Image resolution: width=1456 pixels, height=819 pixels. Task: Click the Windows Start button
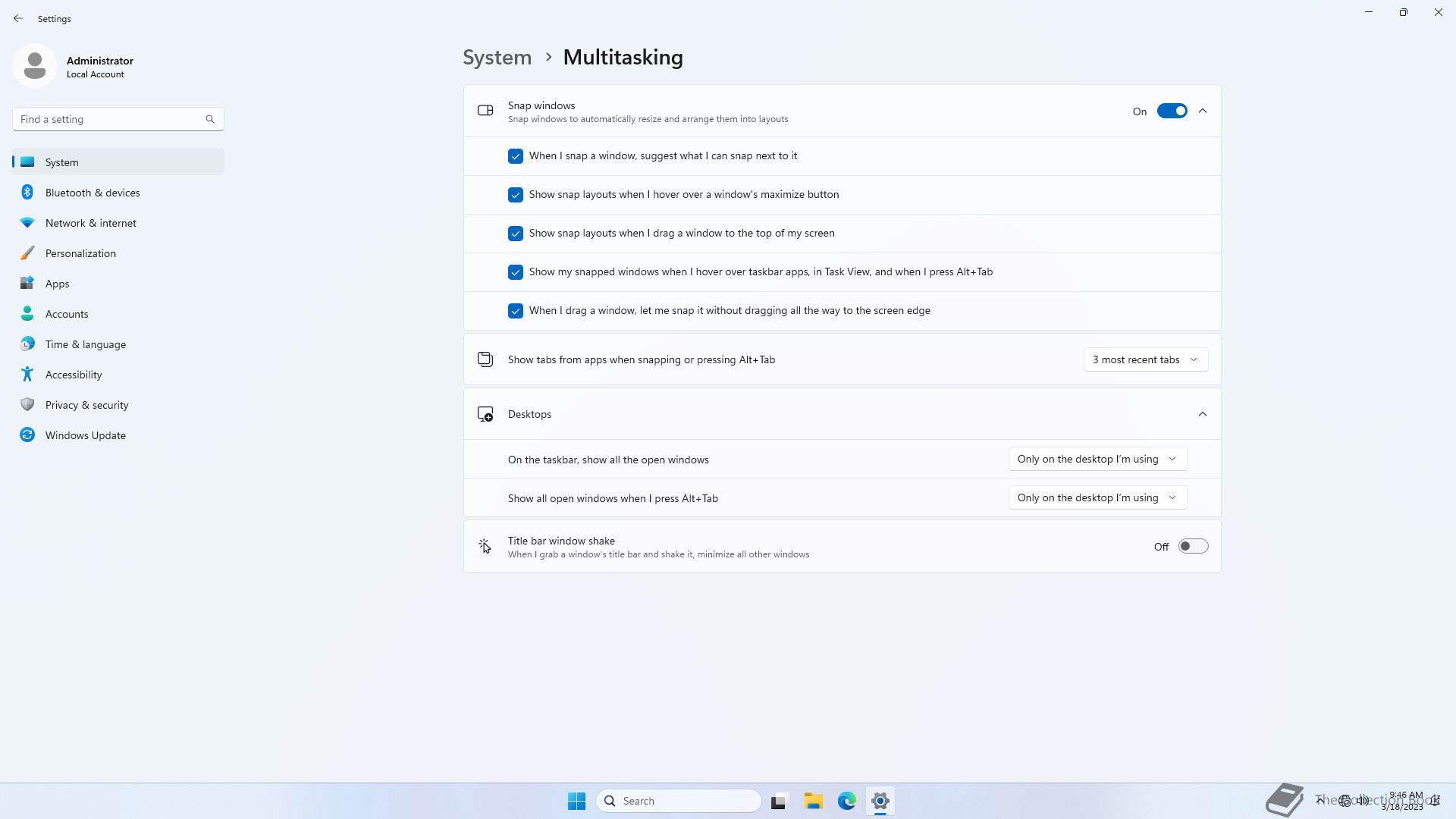pos(576,801)
